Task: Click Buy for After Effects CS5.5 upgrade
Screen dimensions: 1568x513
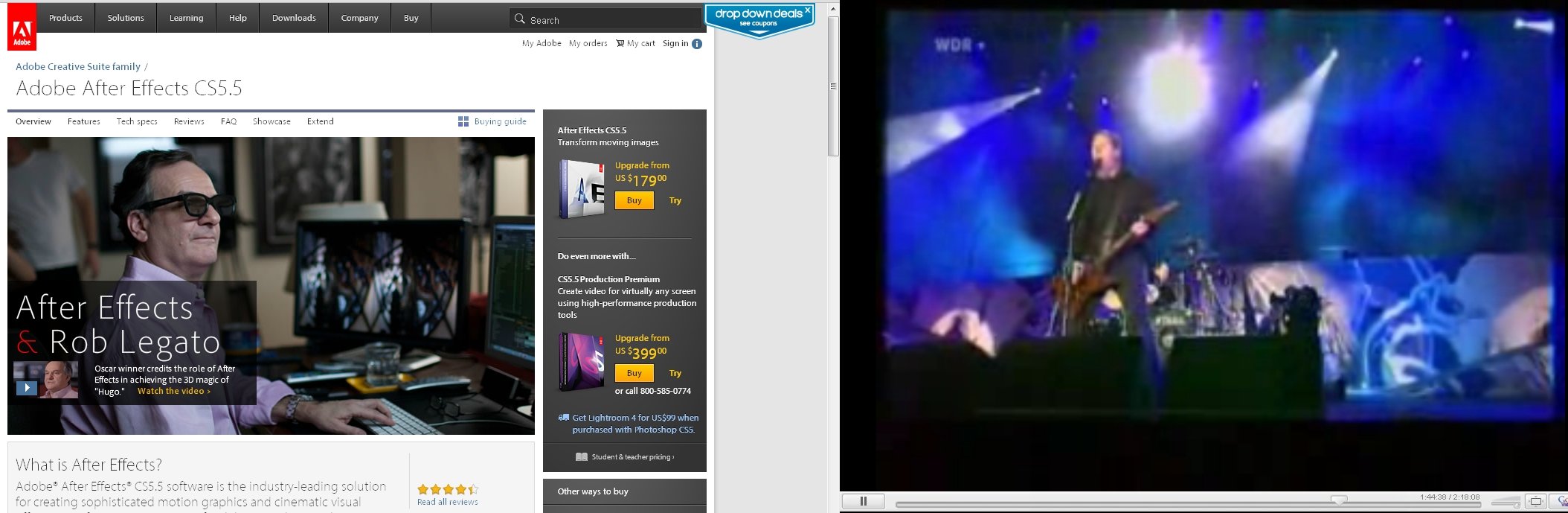Action: pos(634,200)
